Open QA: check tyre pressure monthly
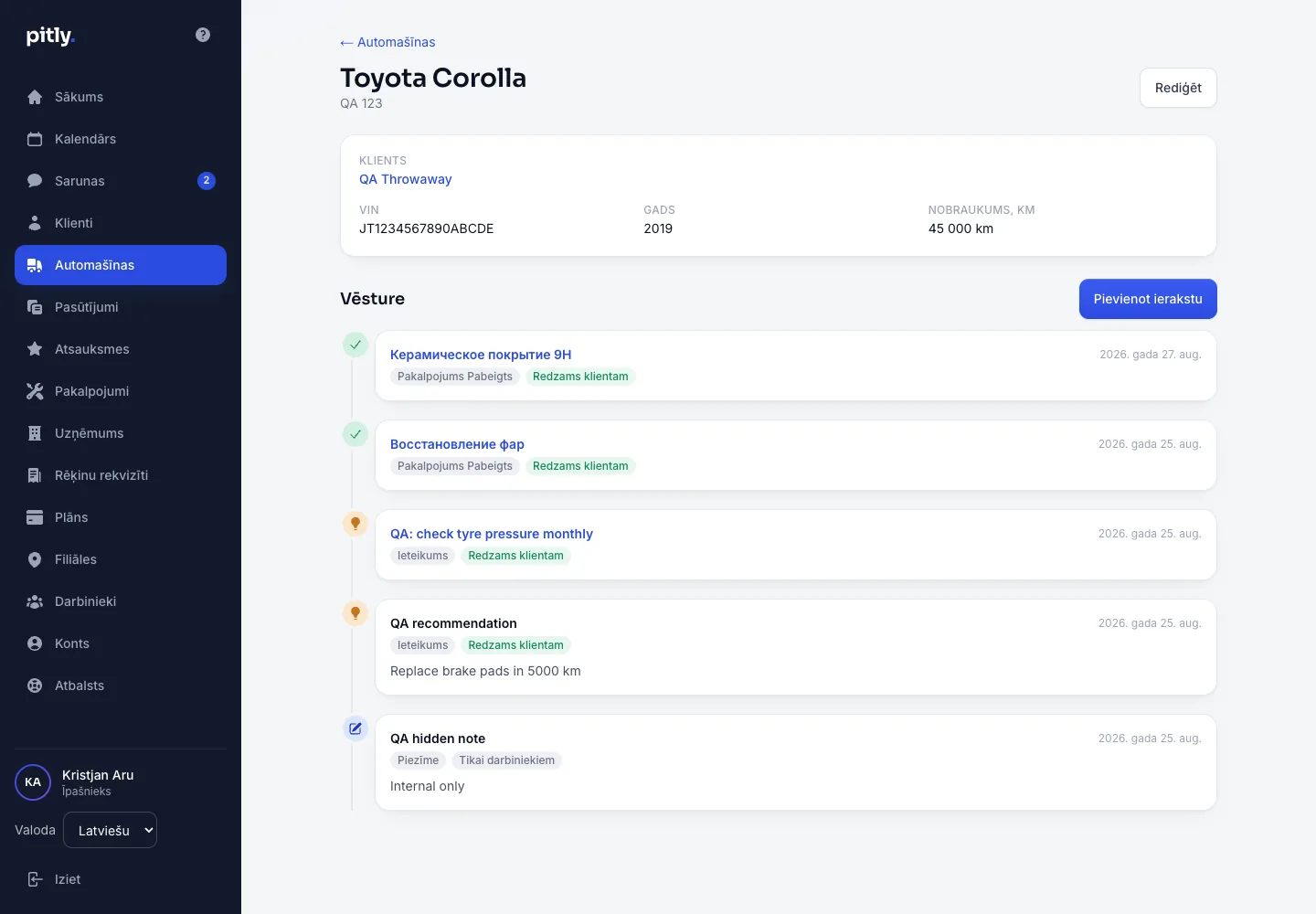This screenshot has width=1316, height=914. click(x=492, y=534)
